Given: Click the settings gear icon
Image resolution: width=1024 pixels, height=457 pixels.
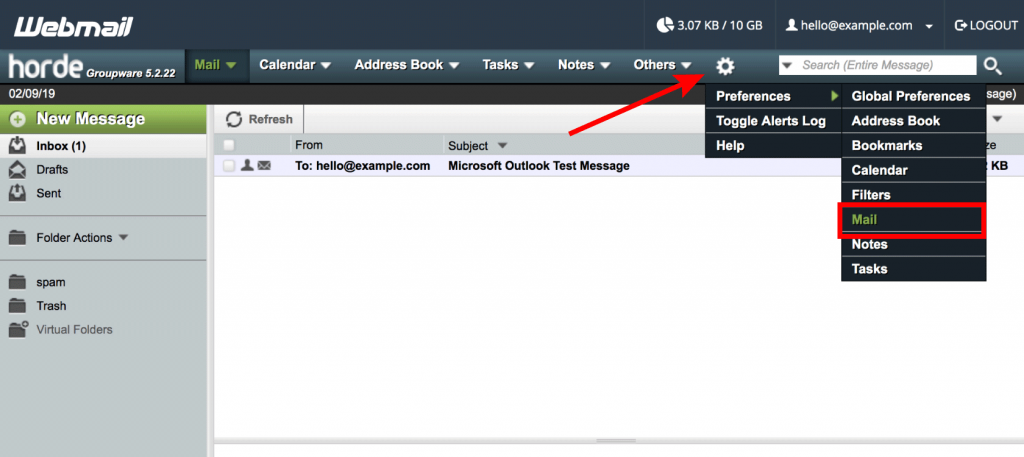Looking at the screenshot, I should [725, 66].
